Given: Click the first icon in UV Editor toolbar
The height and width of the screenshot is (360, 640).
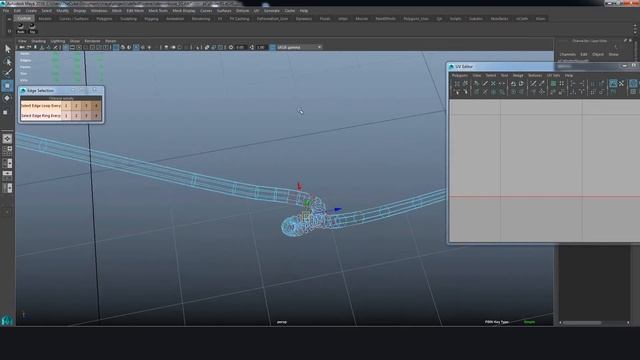Looking at the screenshot, I should [457, 83].
